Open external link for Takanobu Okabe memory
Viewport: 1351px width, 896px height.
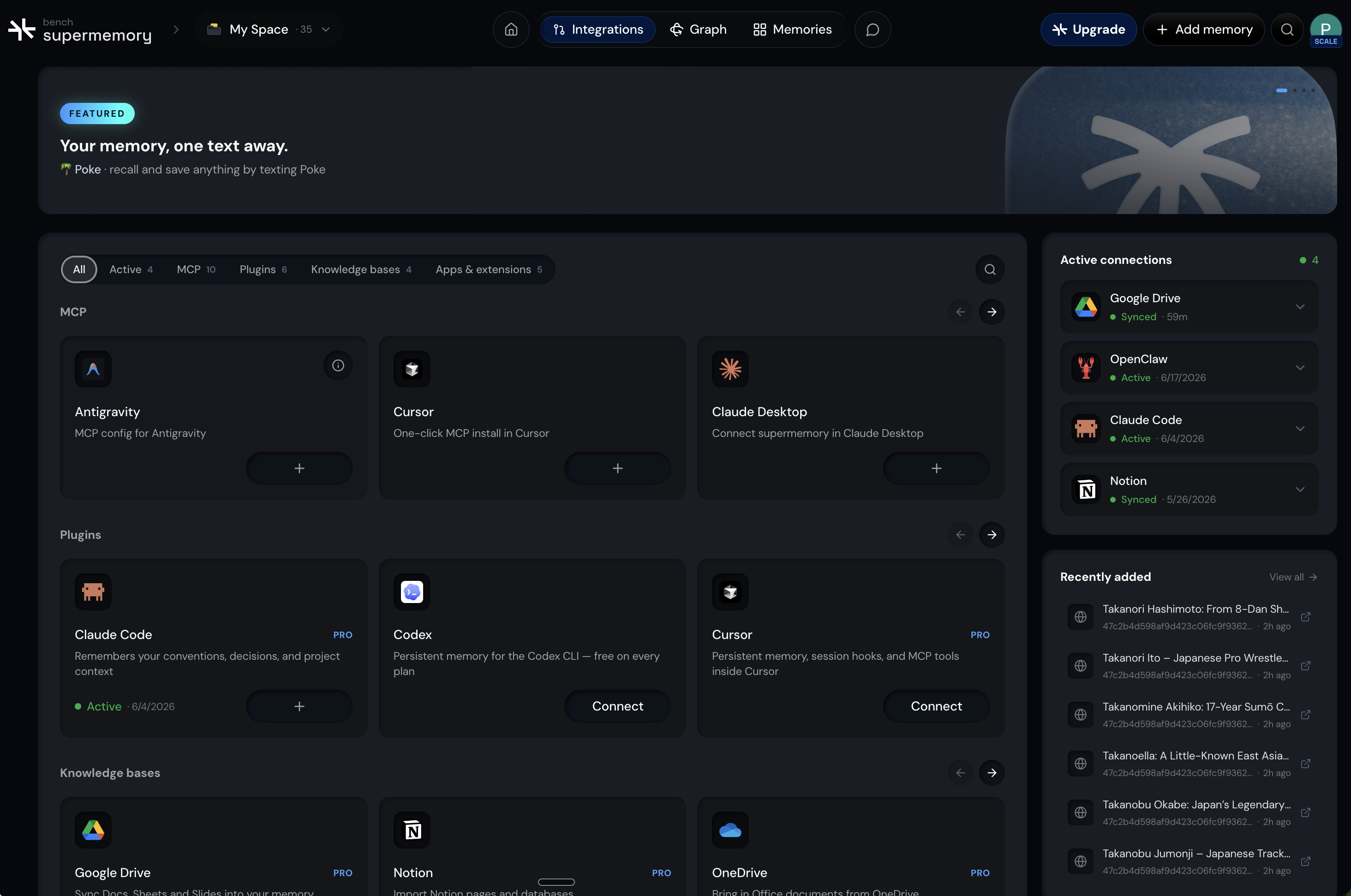coord(1305,812)
